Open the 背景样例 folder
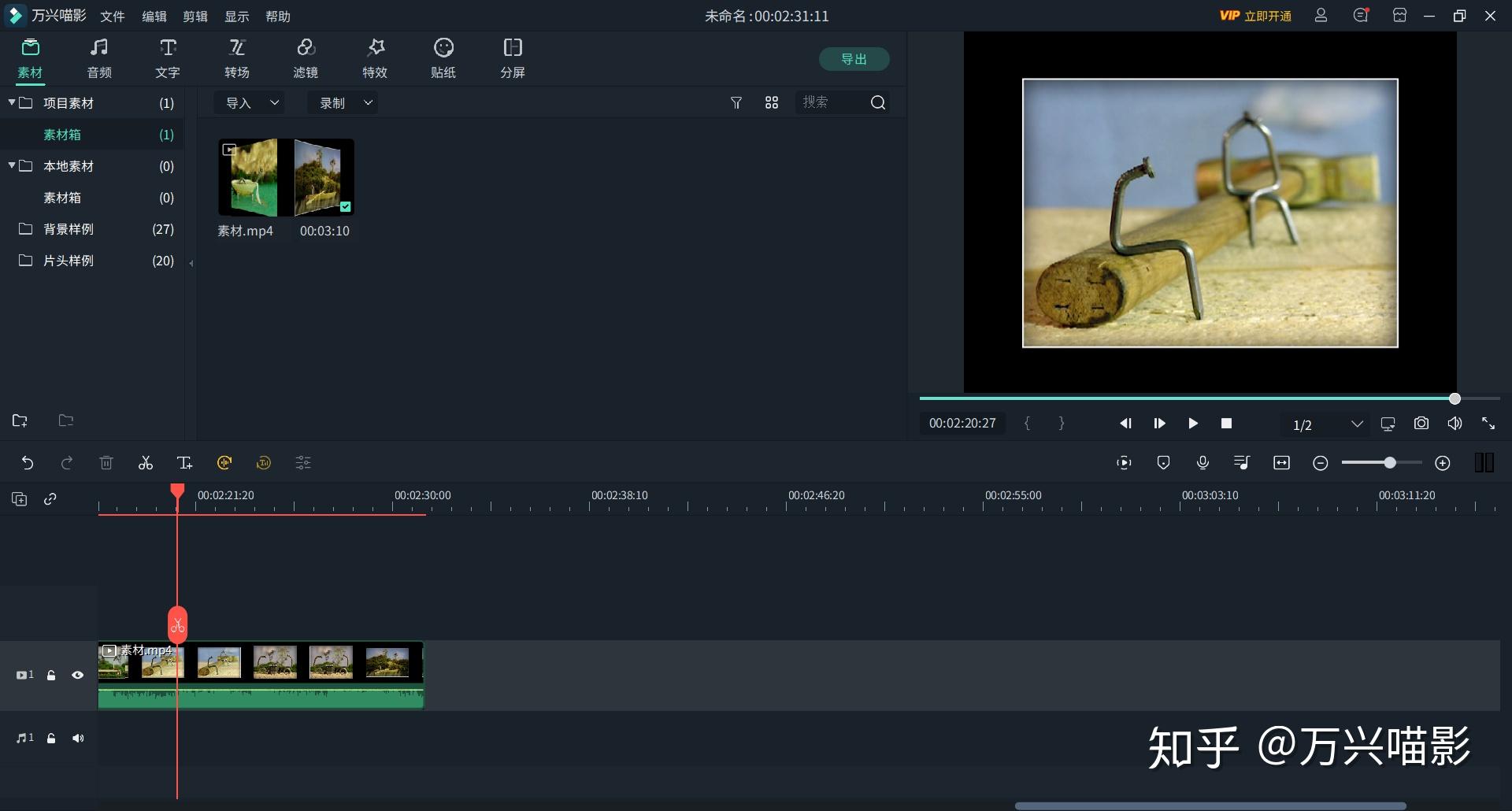Screen dimensions: 1512x811 pyautogui.click(x=92, y=229)
